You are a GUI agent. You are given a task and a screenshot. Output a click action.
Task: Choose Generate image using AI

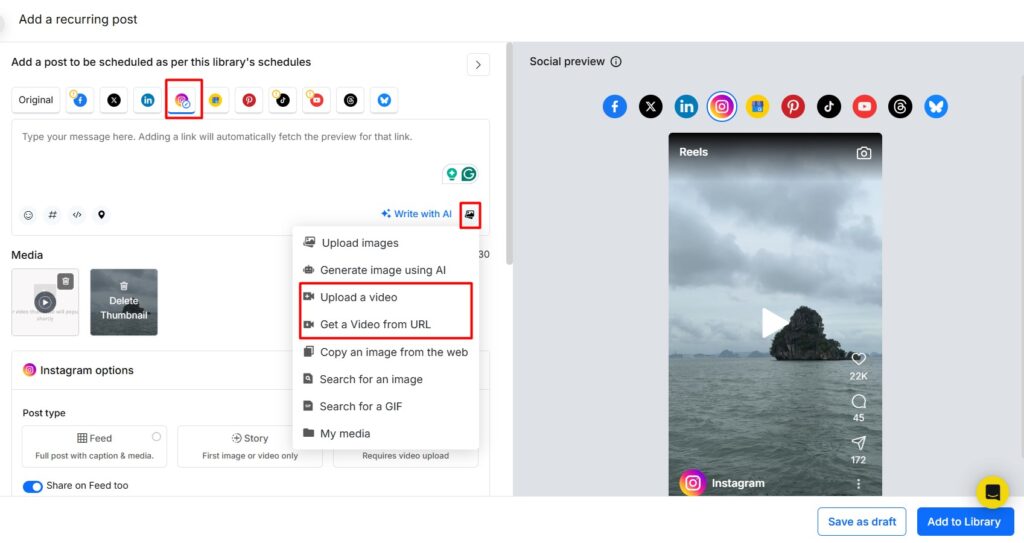click(x=385, y=270)
